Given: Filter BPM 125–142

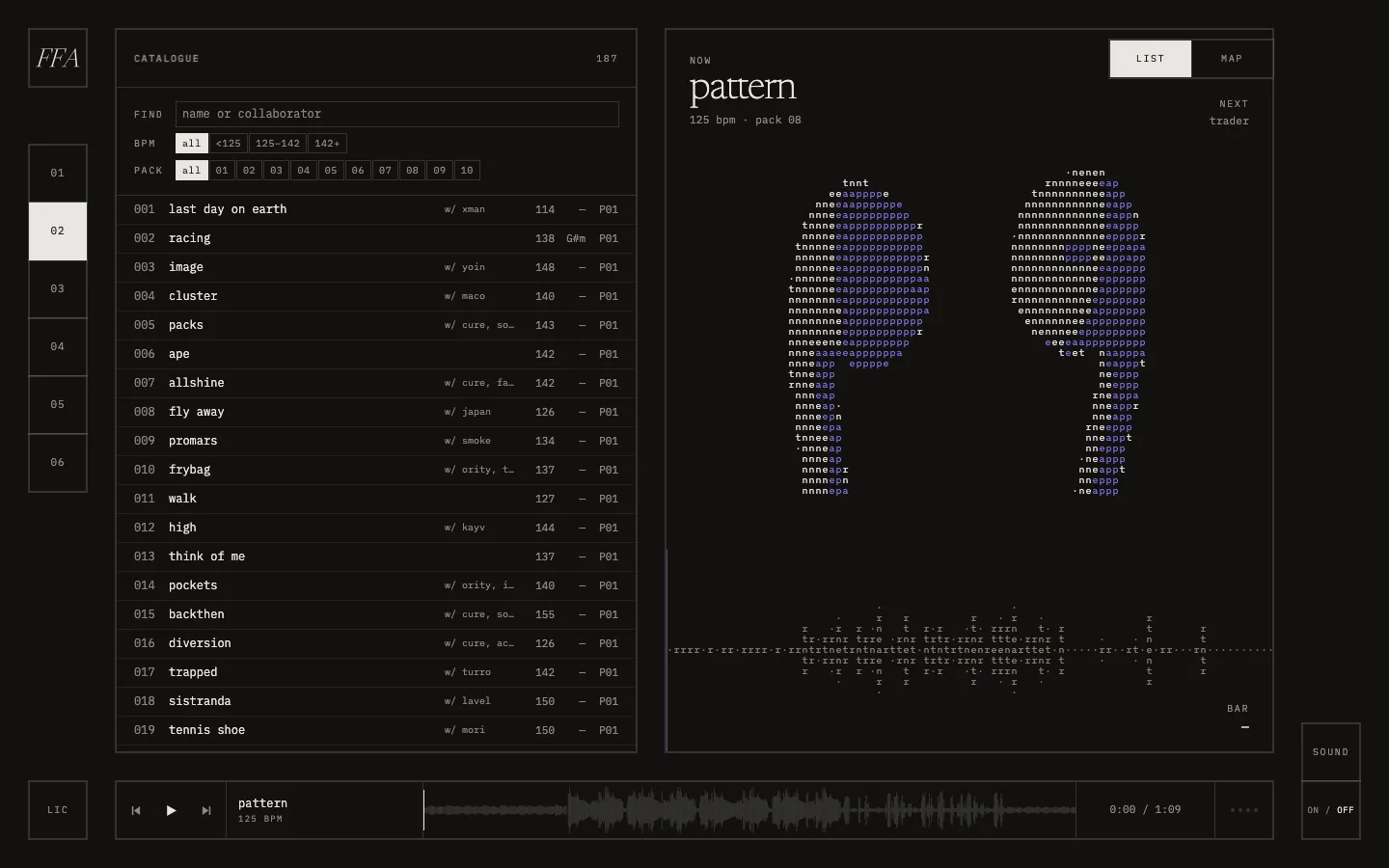Looking at the screenshot, I should pos(278,144).
